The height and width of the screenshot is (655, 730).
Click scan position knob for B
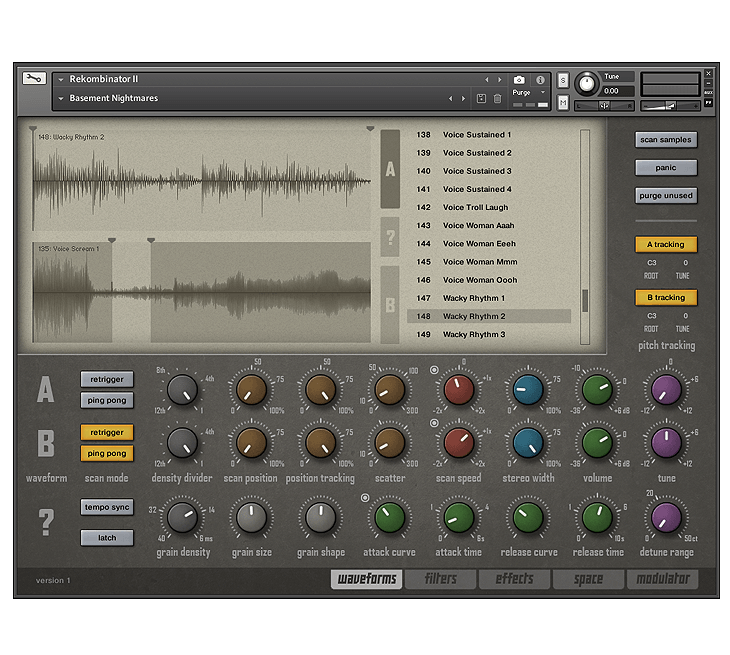pyautogui.click(x=251, y=443)
